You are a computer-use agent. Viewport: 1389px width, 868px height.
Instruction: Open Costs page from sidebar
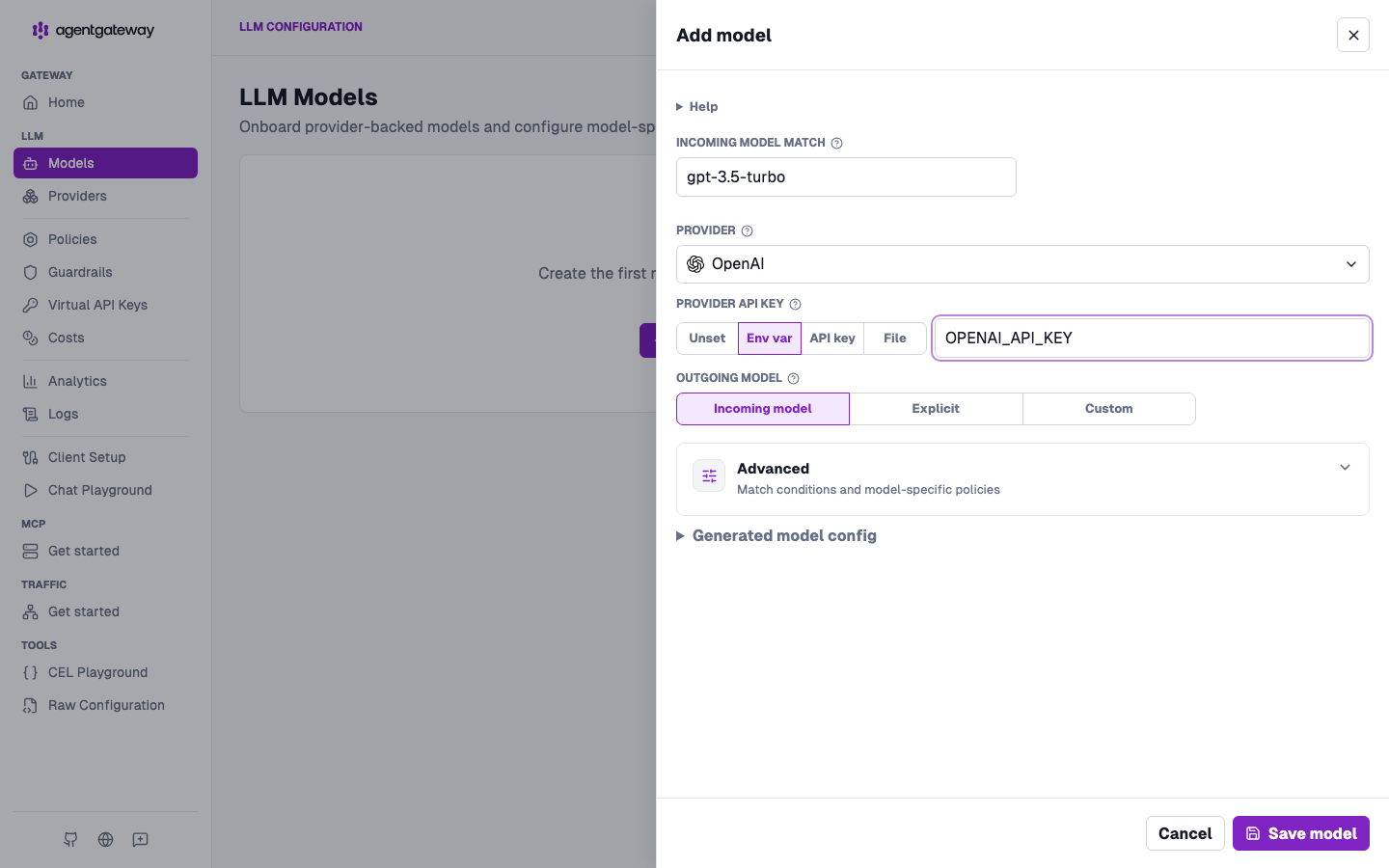105,338
